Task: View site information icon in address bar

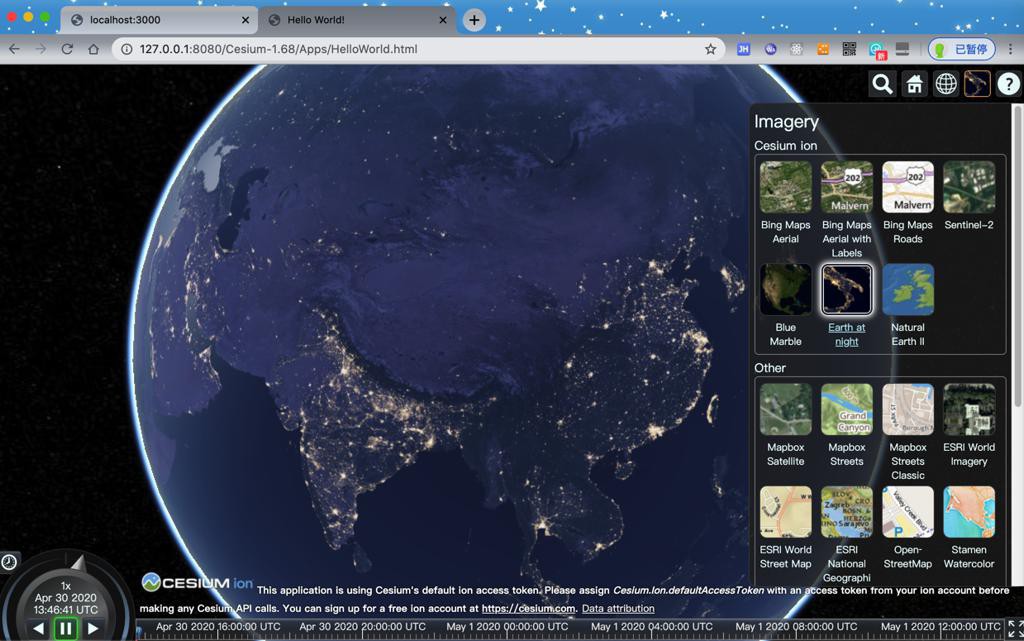Action: tap(127, 49)
